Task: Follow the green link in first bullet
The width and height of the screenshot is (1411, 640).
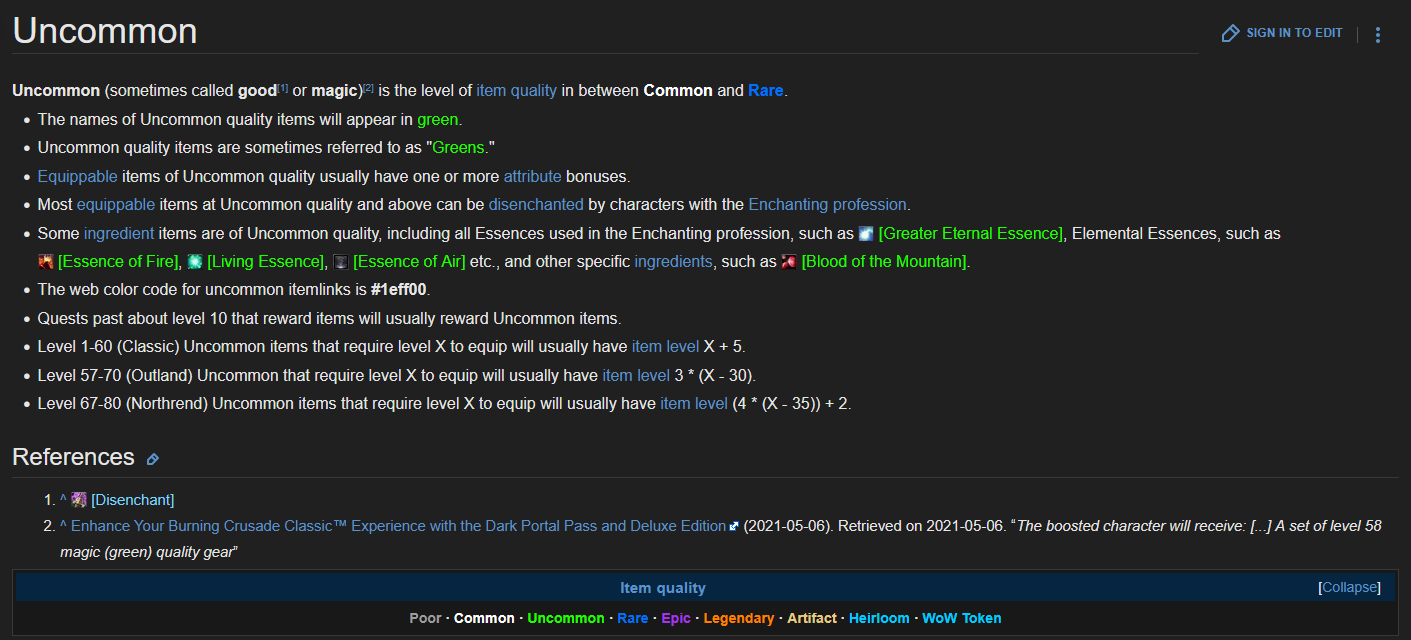Action: pos(438,119)
